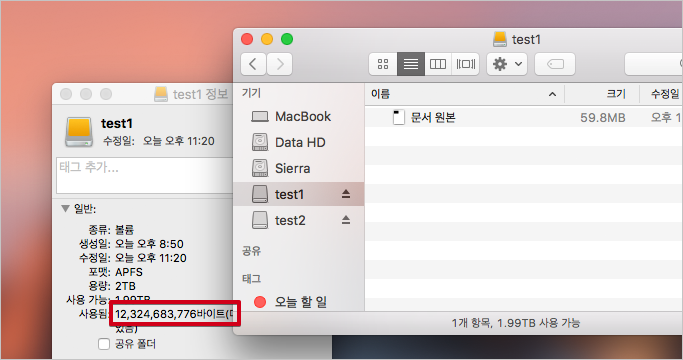Image resolution: width=683 pixels, height=360 pixels.
Task: Switch Finder to icon view
Action: tap(383, 65)
